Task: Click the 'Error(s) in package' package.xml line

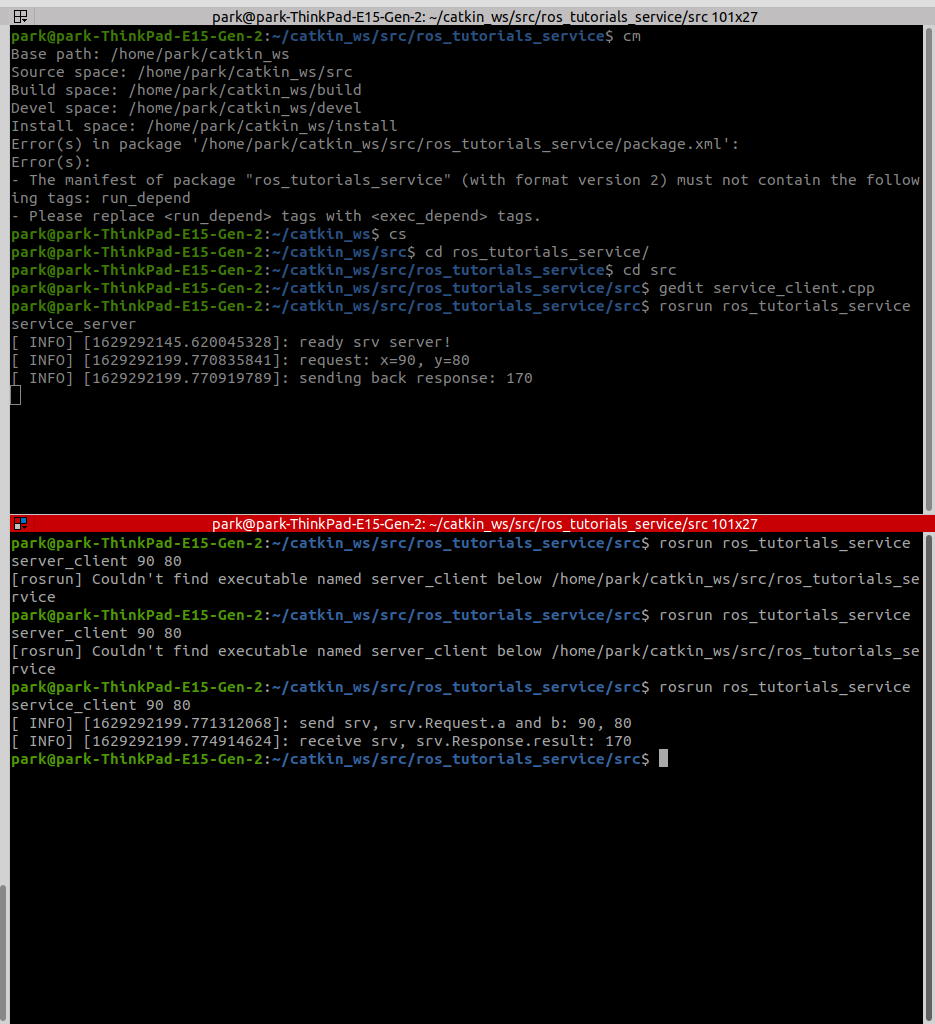Action: tap(375, 144)
